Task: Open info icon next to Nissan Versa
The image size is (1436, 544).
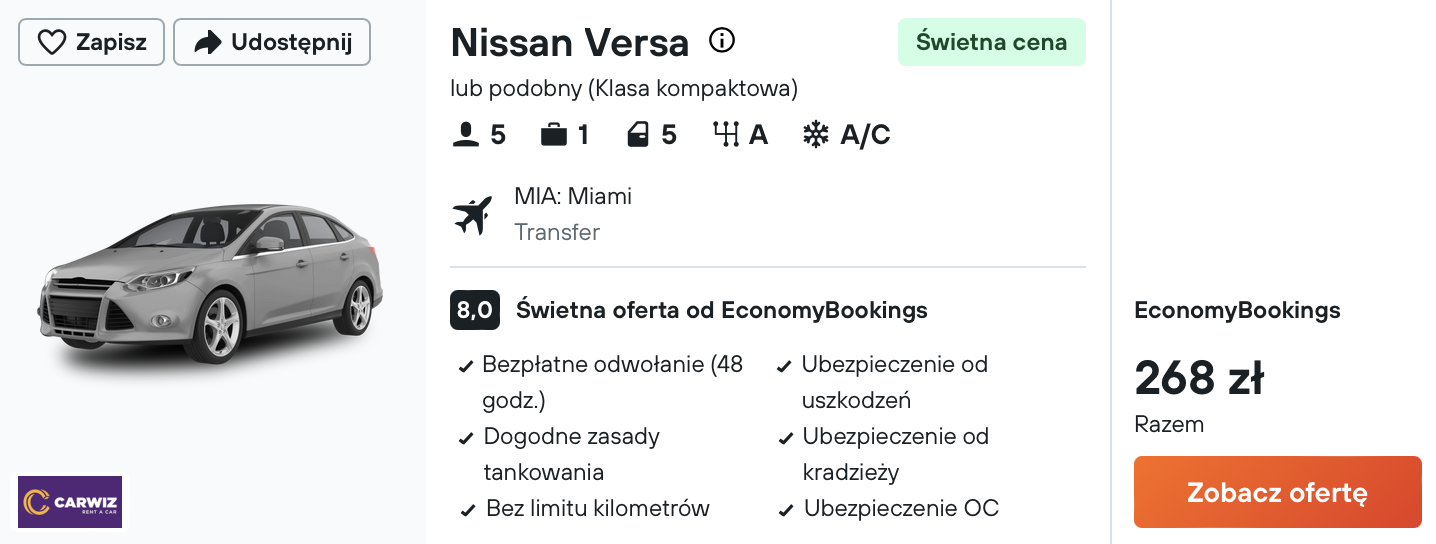Action: click(722, 40)
